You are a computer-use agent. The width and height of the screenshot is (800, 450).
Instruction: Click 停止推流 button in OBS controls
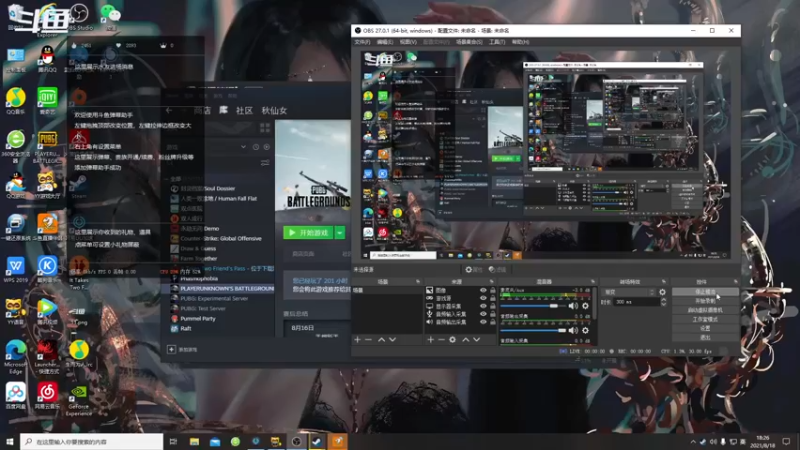tap(705, 292)
